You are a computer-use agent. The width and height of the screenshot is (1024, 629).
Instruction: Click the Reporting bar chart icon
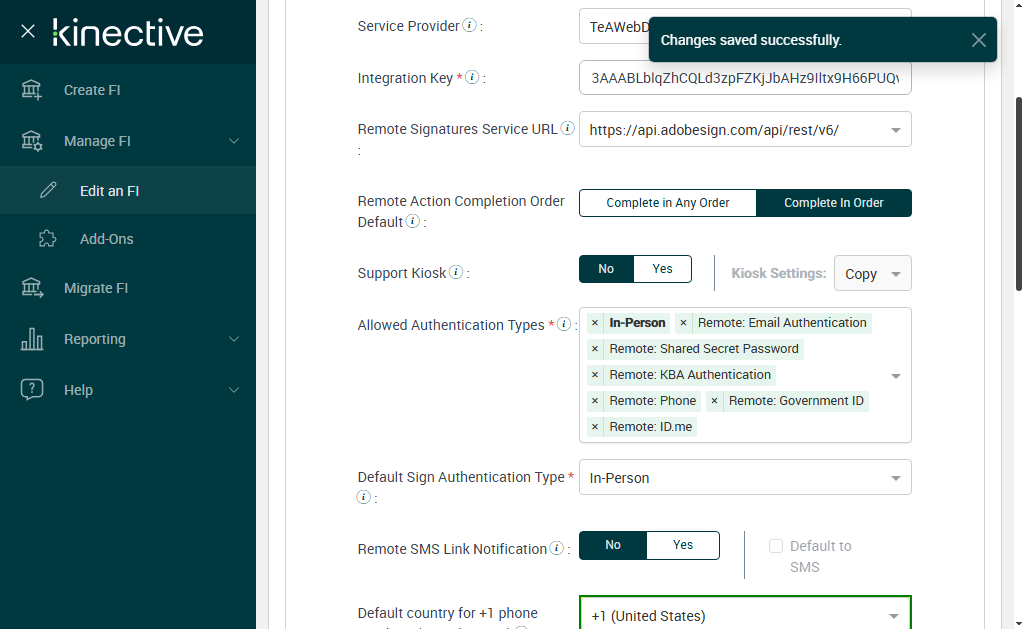(x=32, y=339)
